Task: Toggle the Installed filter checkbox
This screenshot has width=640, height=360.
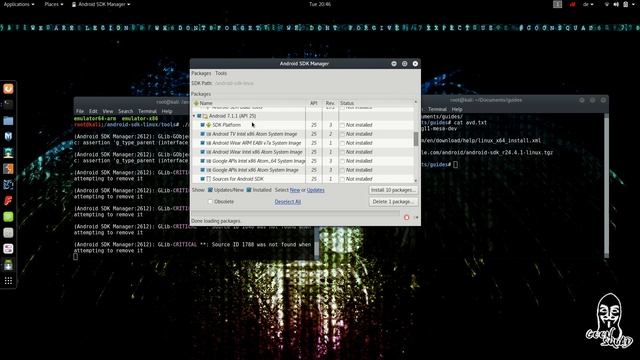Action: [x=249, y=190]
